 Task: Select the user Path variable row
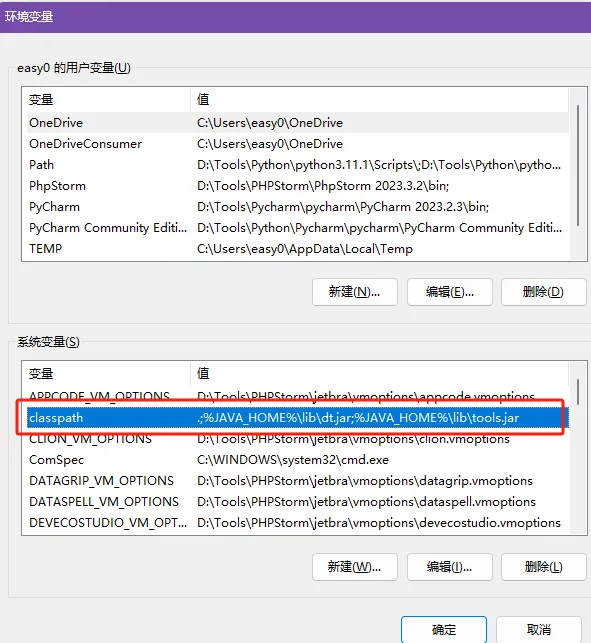pos(298,165)
